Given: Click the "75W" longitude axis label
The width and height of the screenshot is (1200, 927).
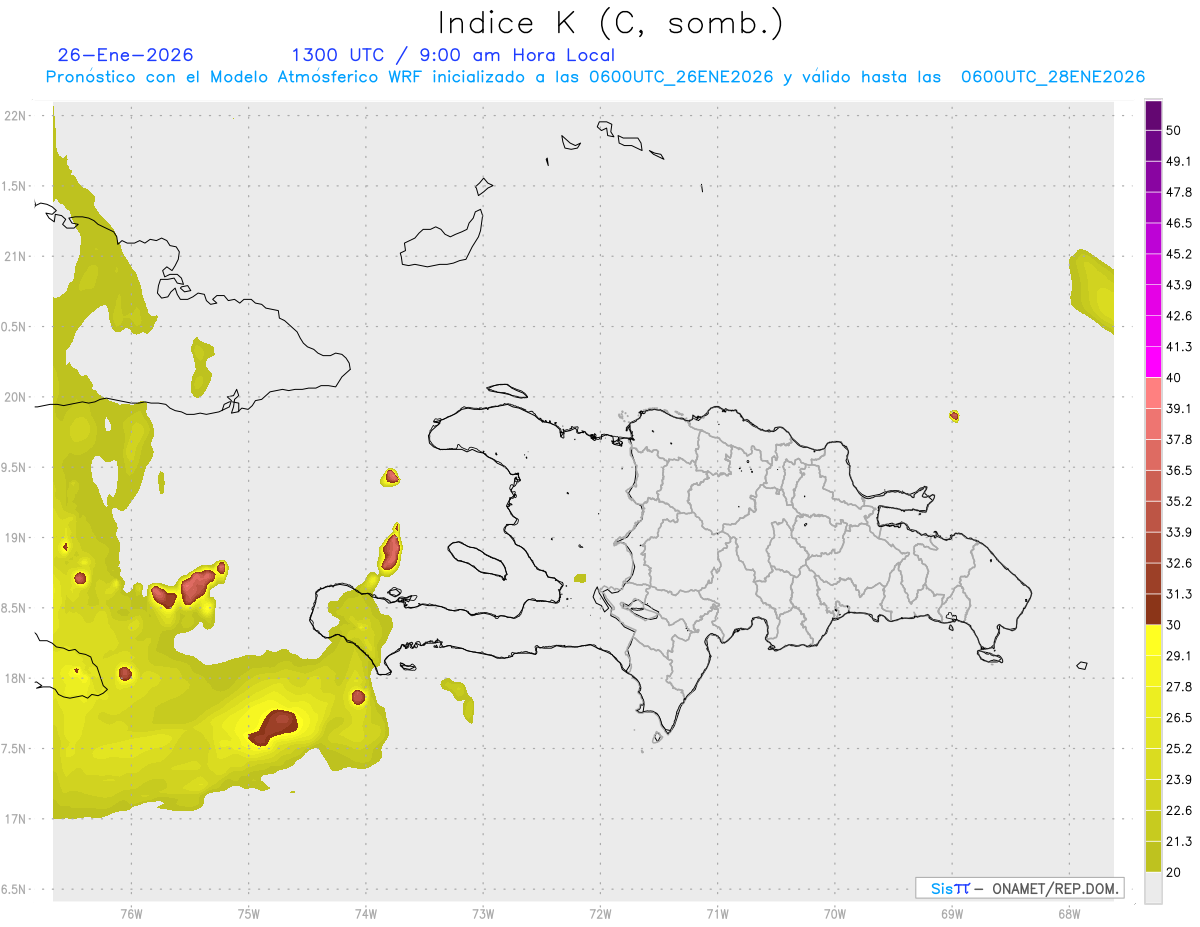Looking at the screenshot, I should pos(249,914).
